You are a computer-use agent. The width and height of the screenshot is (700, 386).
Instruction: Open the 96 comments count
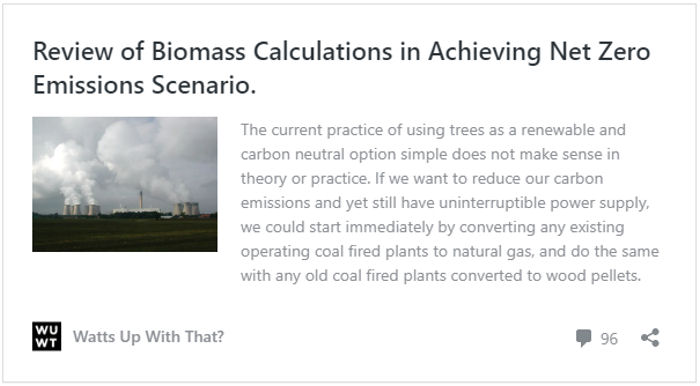click(x=609, y=339)
